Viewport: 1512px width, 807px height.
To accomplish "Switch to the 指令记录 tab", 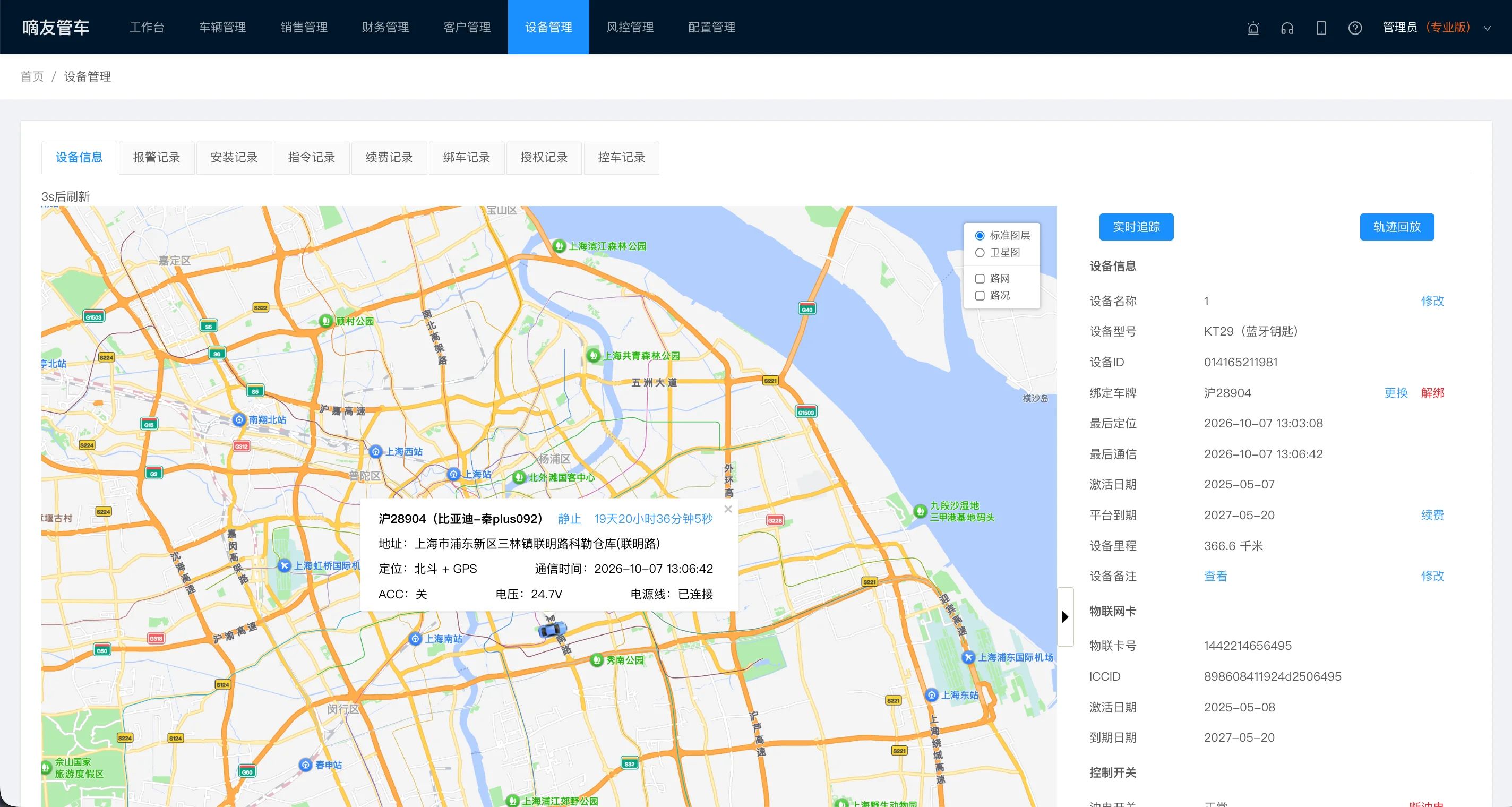I will [x=311, y=157].
